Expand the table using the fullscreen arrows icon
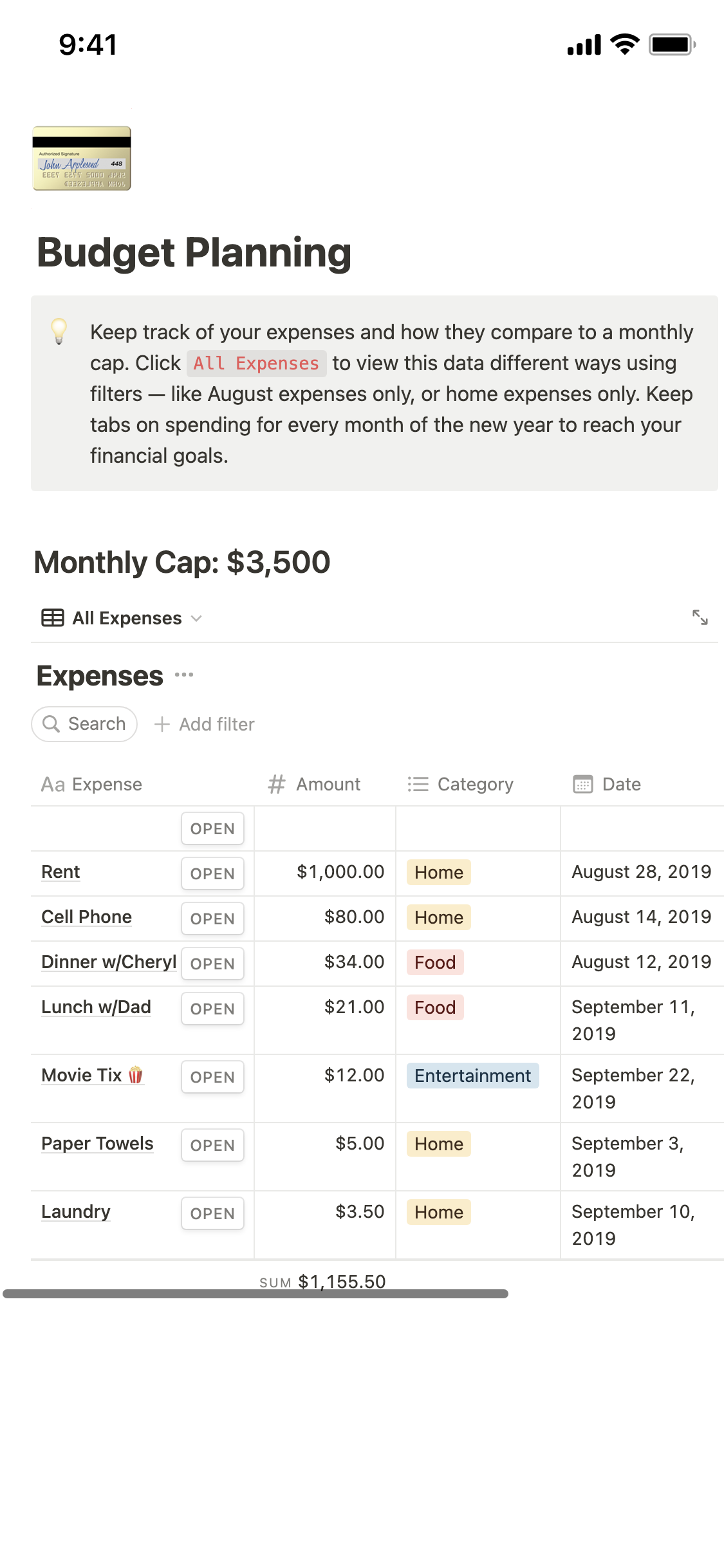This screenshot has width=724, height=1568. pos(701,617)
